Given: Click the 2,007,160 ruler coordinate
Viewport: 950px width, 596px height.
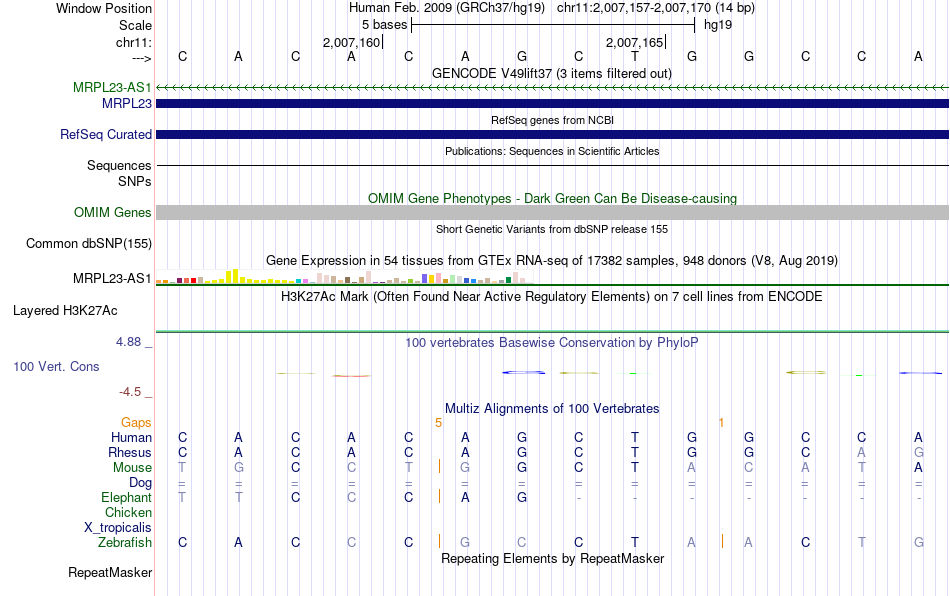Looking at the screenshot, I should pos(351,42).
